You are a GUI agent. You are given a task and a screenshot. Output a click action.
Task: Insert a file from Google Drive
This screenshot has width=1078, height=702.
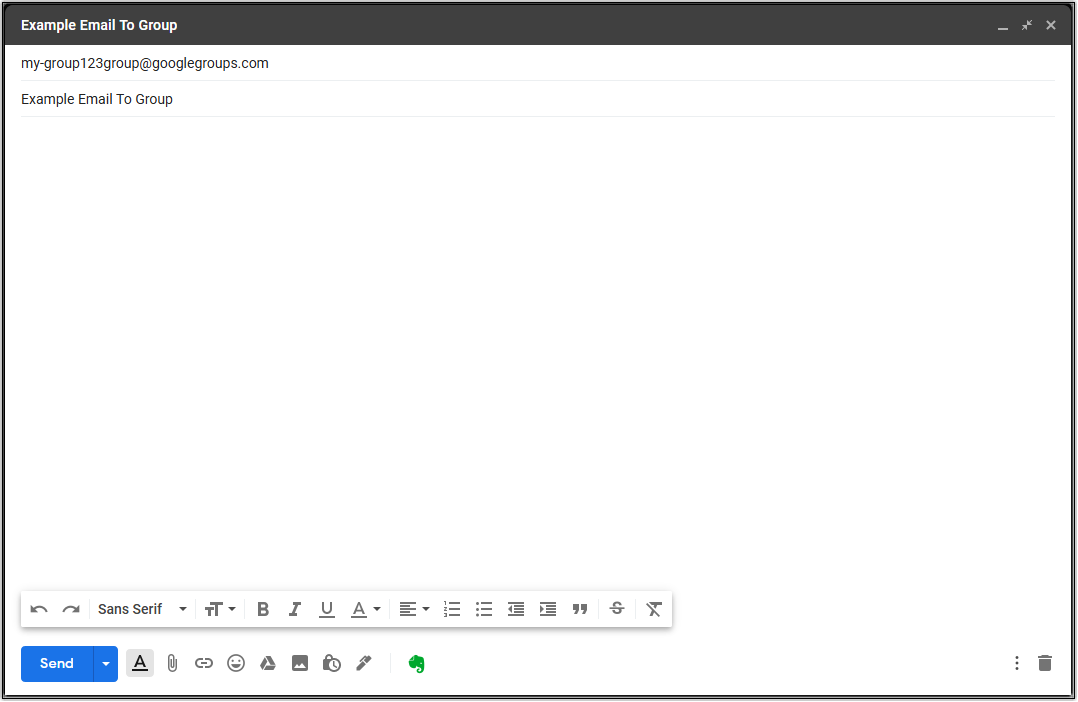[268, 663]
